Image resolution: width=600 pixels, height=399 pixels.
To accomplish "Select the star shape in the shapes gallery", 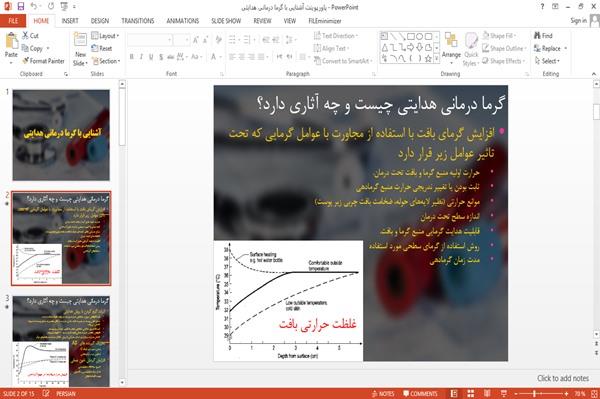I will coord(428,59).
